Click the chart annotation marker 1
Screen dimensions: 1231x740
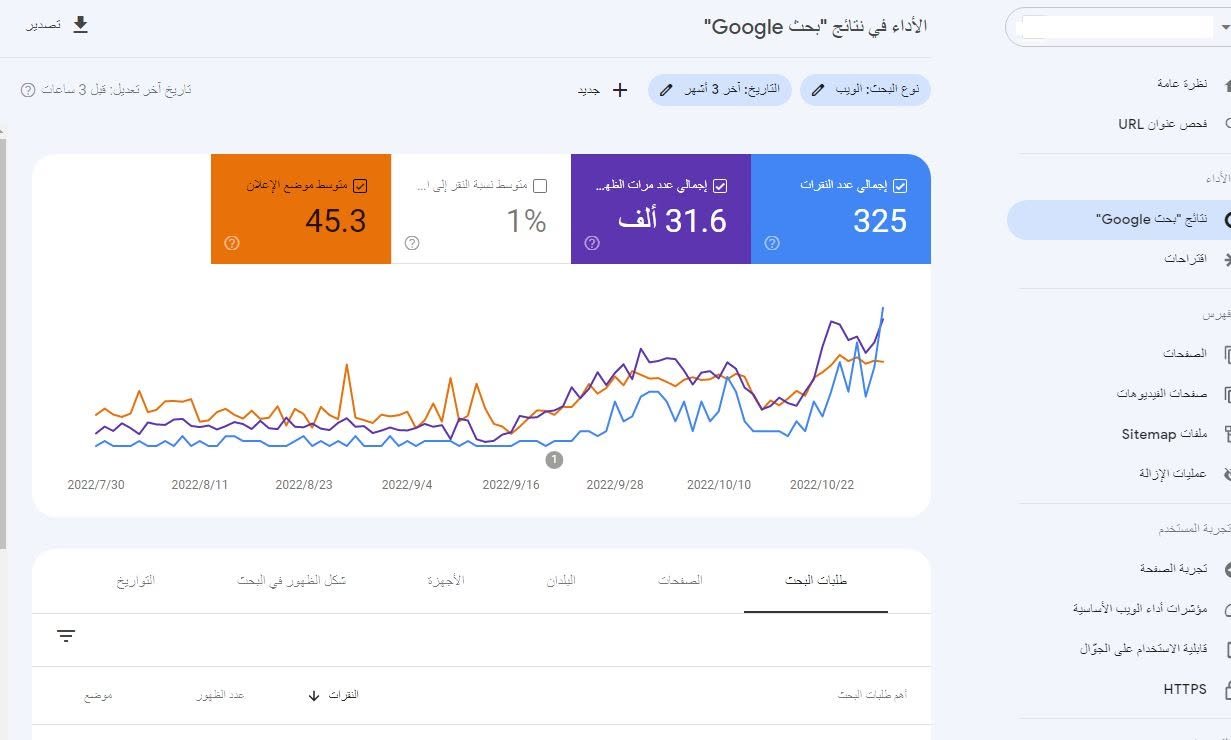pos(554,460)
